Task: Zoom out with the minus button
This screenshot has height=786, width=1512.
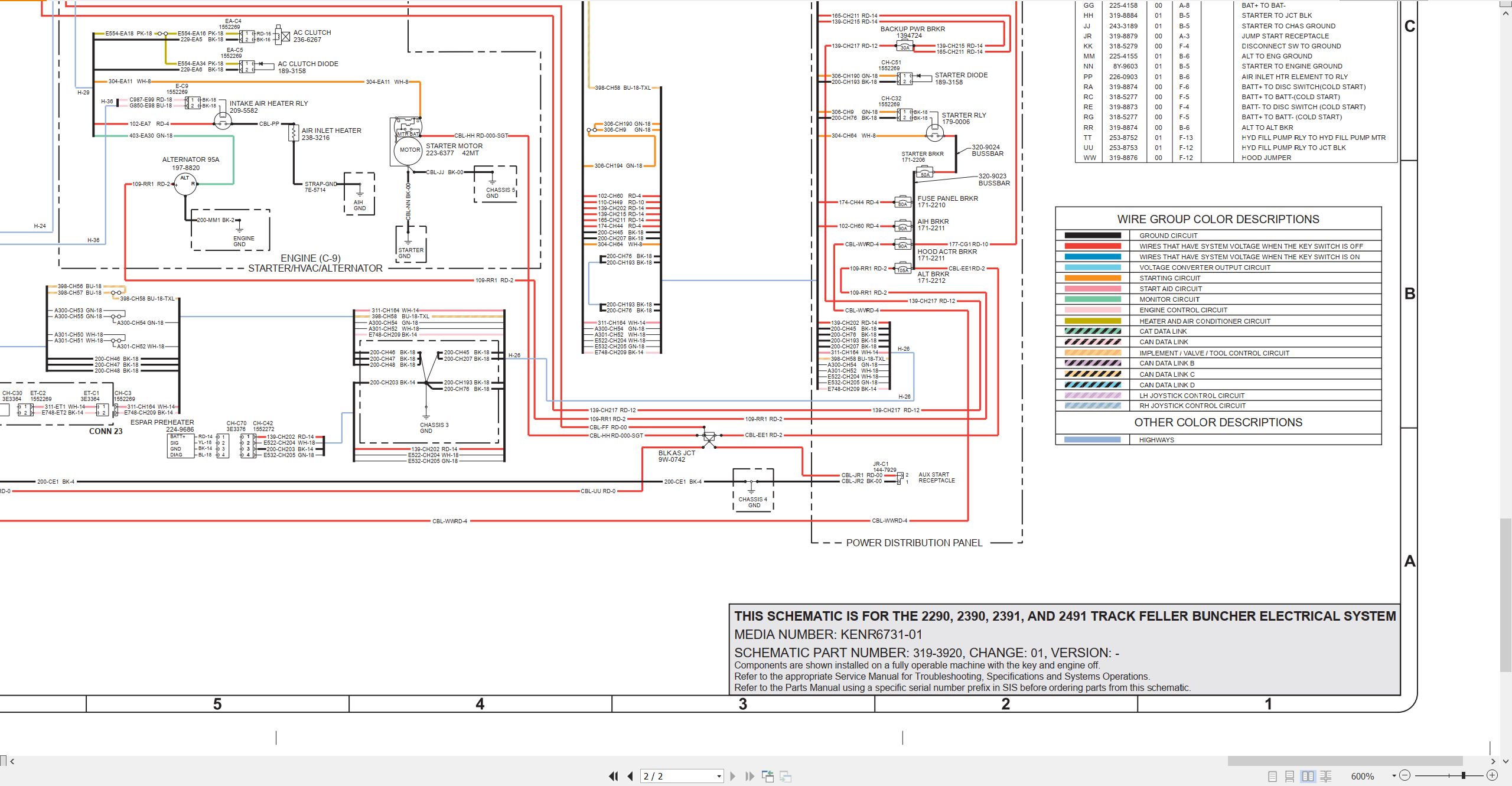Action: point(1405,775)
